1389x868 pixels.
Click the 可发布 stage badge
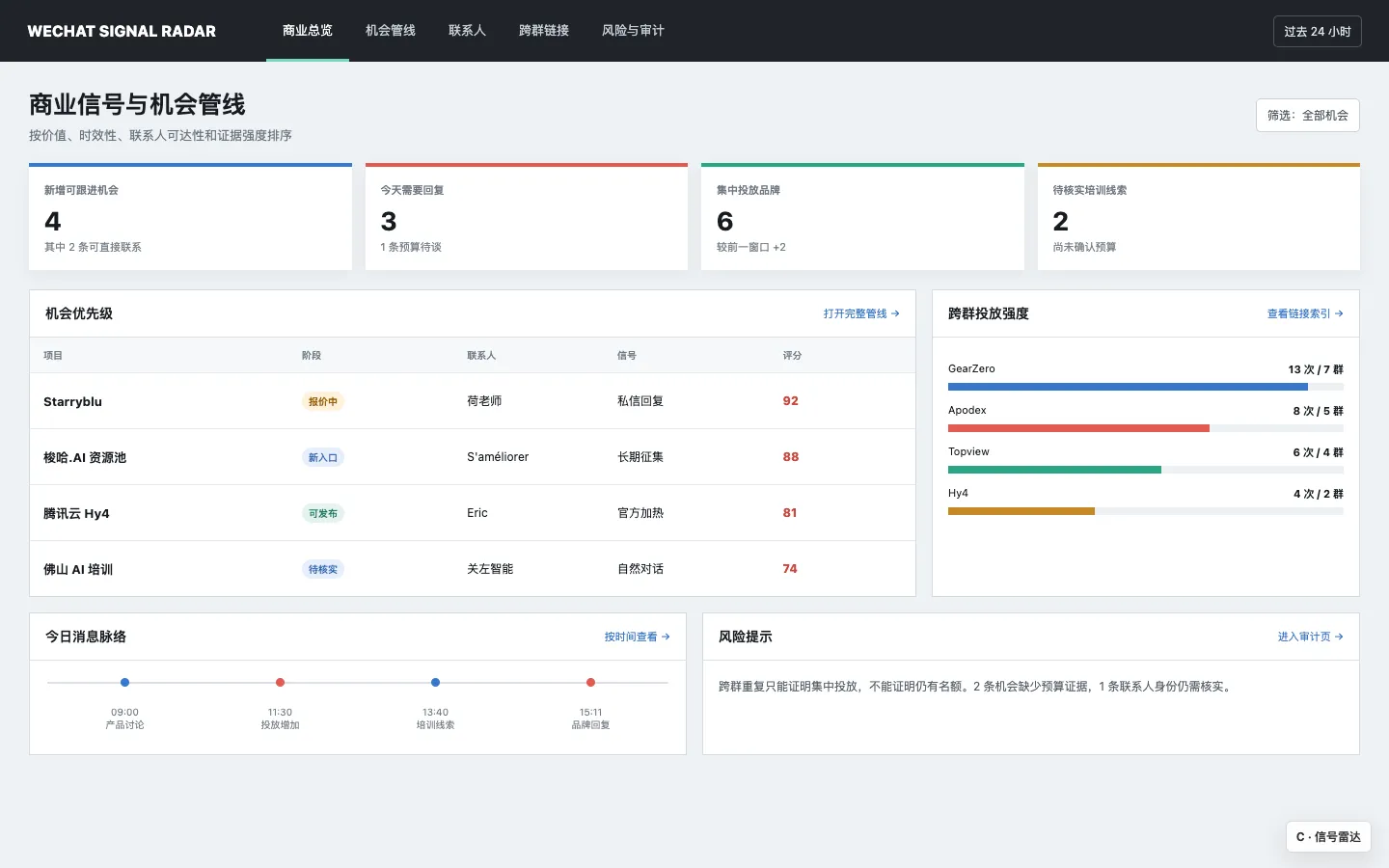coord(323,513)
